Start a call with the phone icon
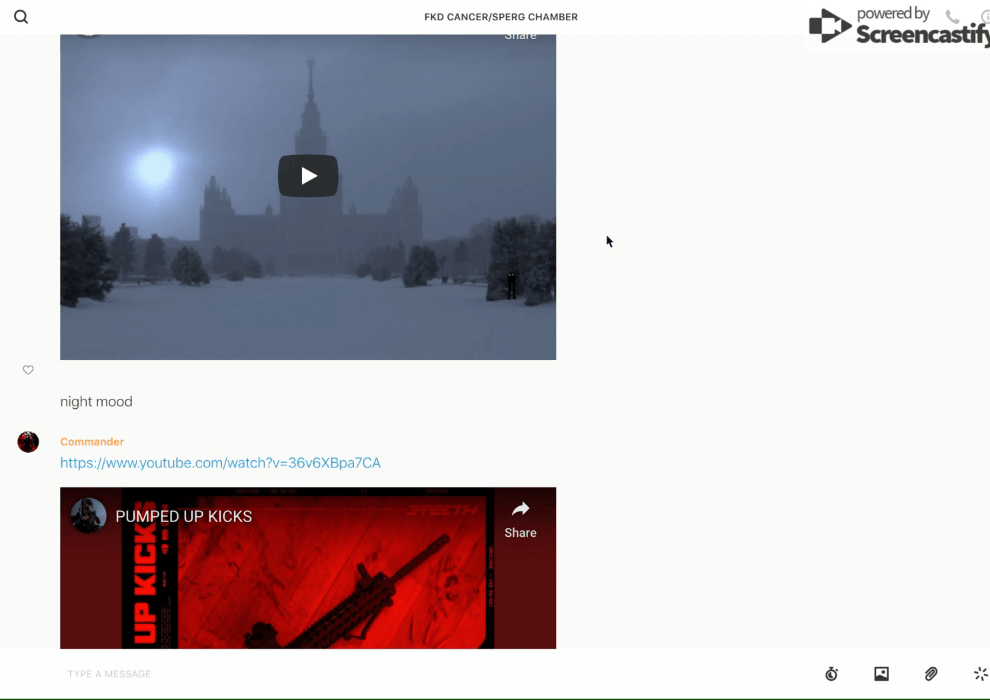This screenshot has height=700, width=990. coord(952,17)
